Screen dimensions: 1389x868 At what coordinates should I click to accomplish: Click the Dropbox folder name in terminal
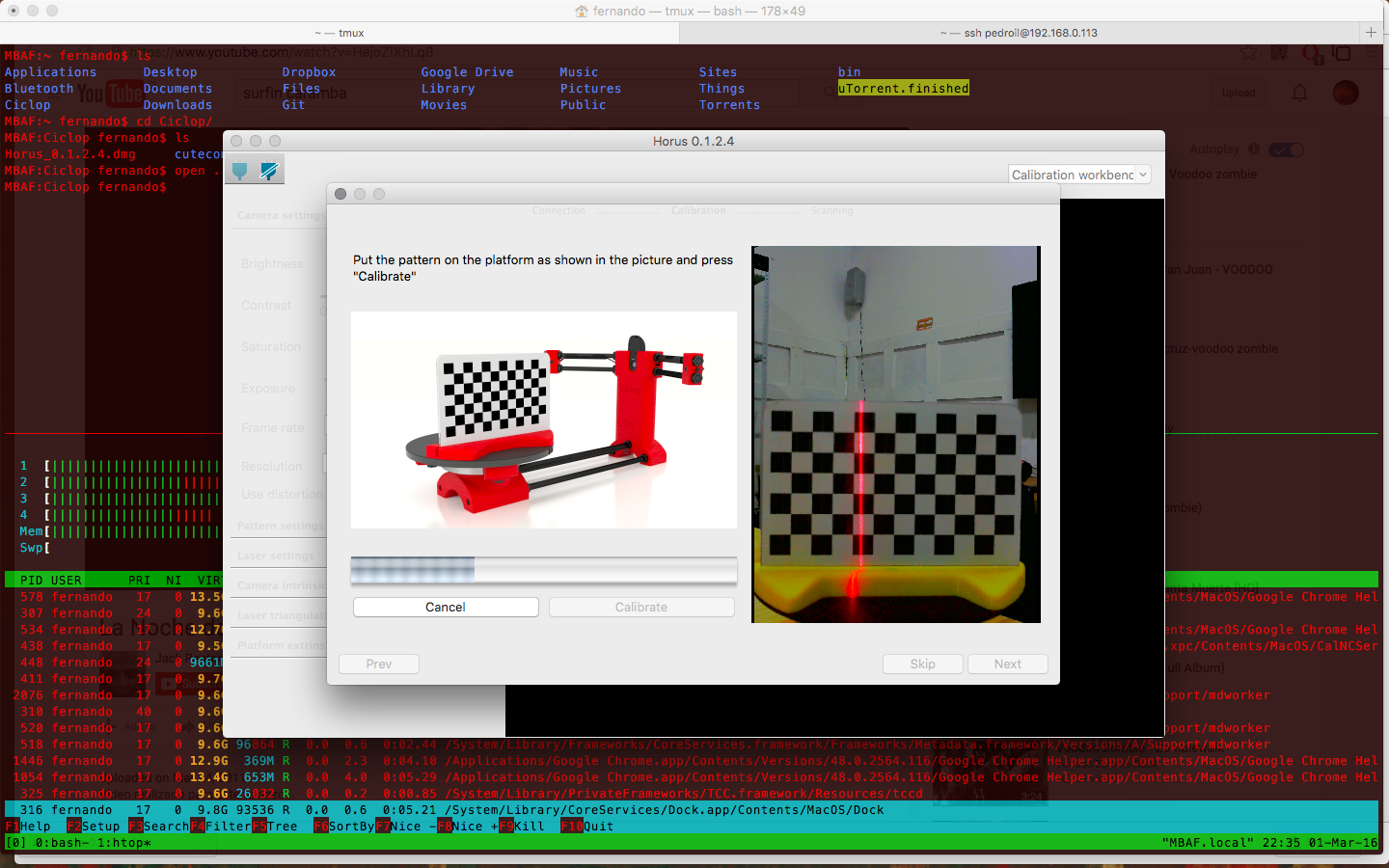point(310,72)
